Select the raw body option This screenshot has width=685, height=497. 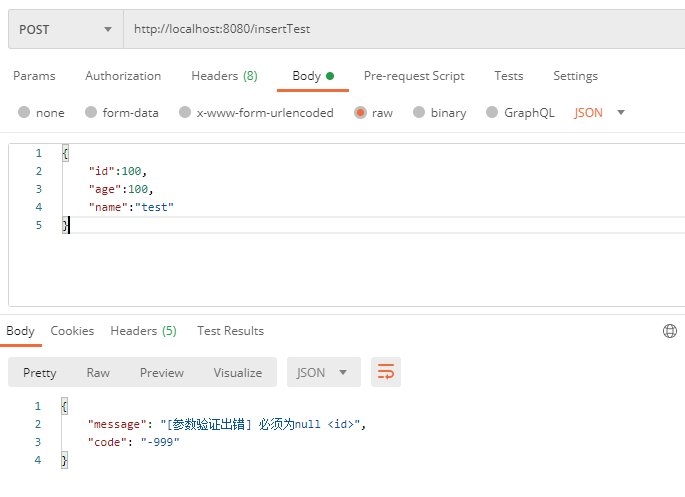click(360, 113)
